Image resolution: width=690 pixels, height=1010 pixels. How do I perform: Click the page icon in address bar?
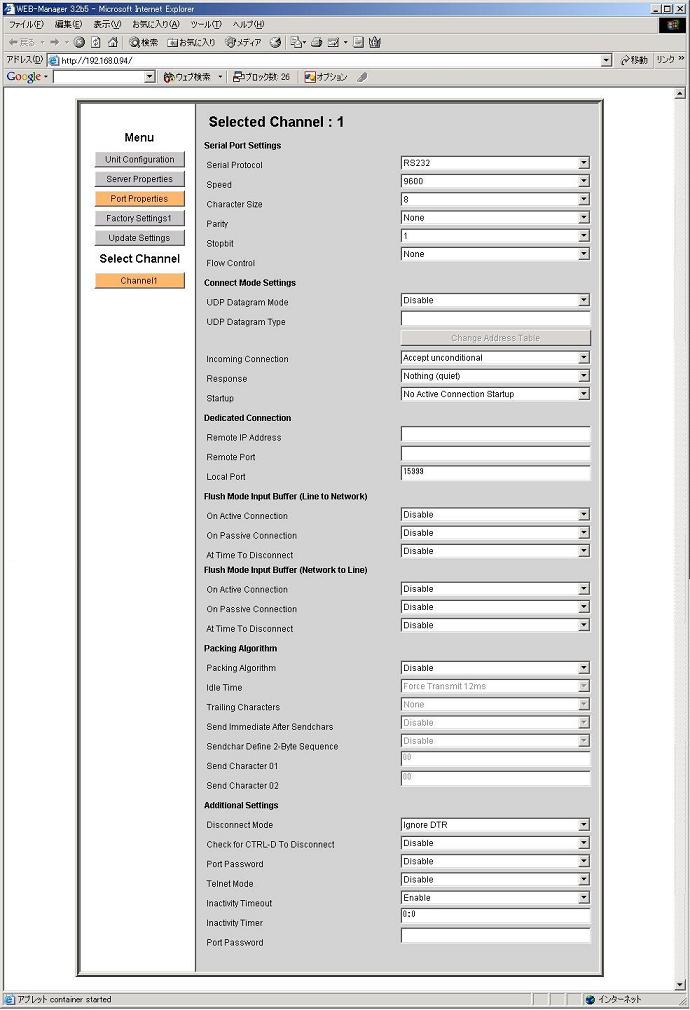click(54, 61)
